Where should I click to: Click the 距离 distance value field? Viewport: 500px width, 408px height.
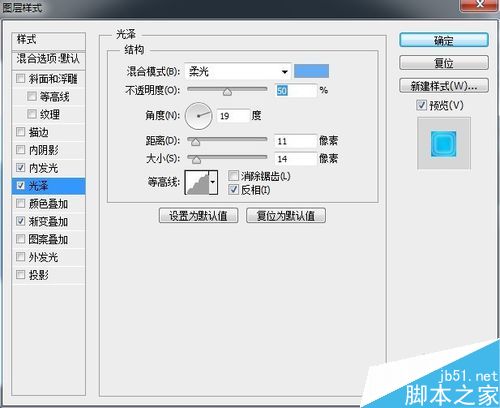[x=295, y=141]
